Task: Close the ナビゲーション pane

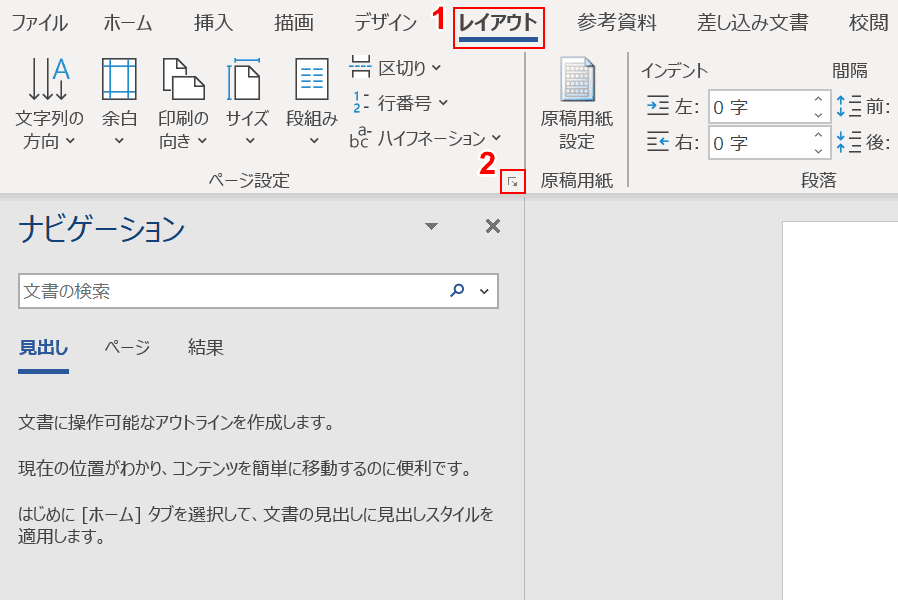Action: click(x=493, y=226)
